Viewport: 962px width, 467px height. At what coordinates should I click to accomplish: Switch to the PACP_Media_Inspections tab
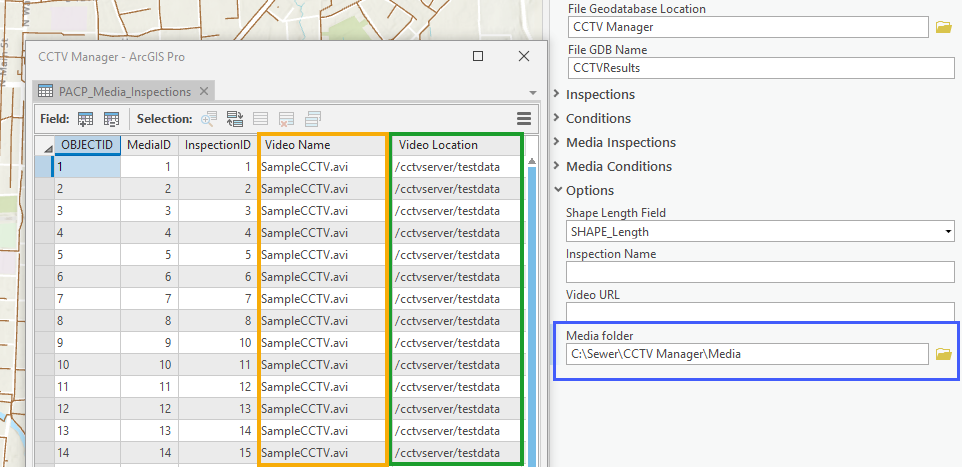125,91
